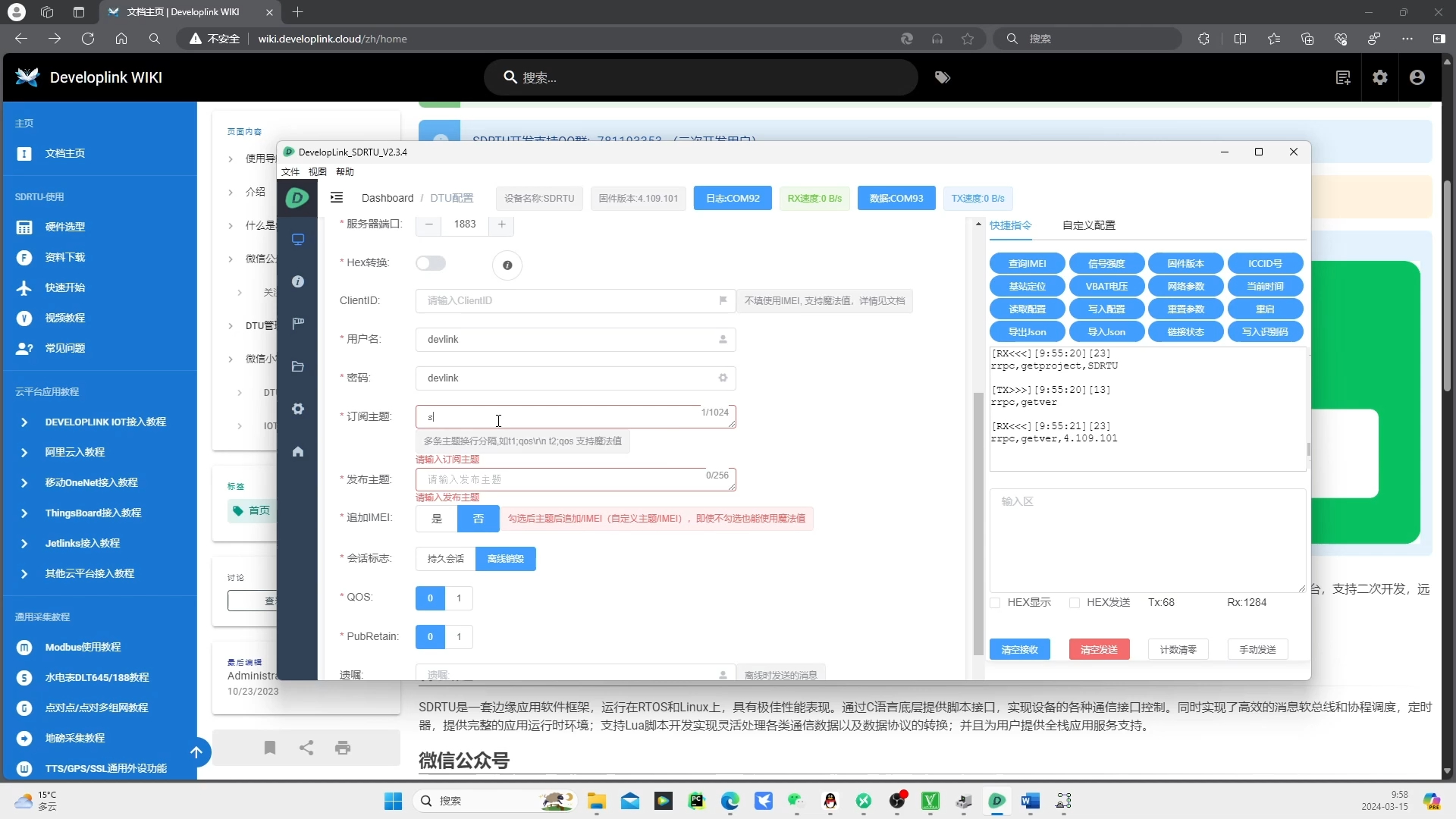
Task: Click the tags icon in WIKI header
Action: click(943, 77)
